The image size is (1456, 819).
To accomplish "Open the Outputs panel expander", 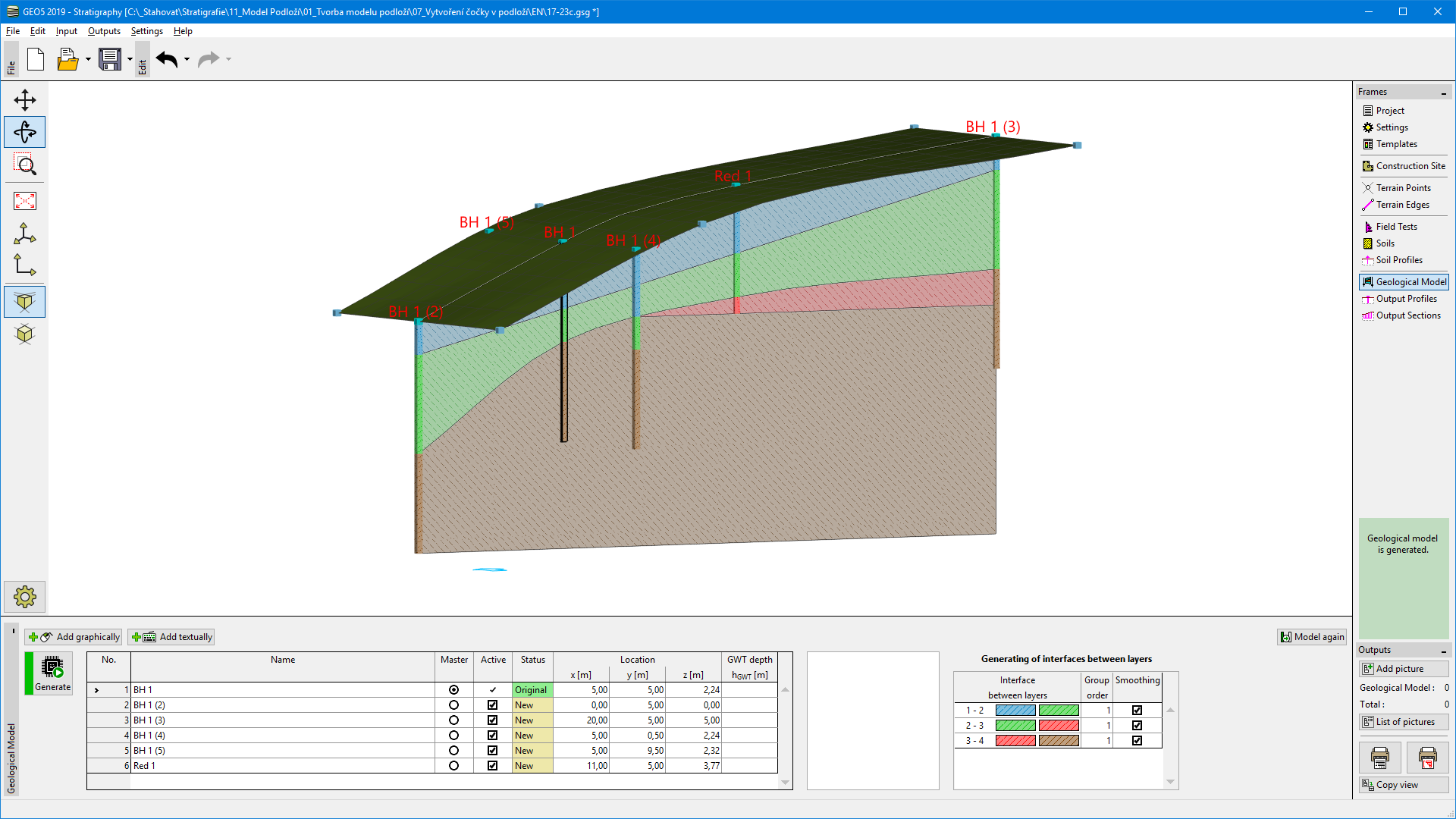I will point(1445,649).
